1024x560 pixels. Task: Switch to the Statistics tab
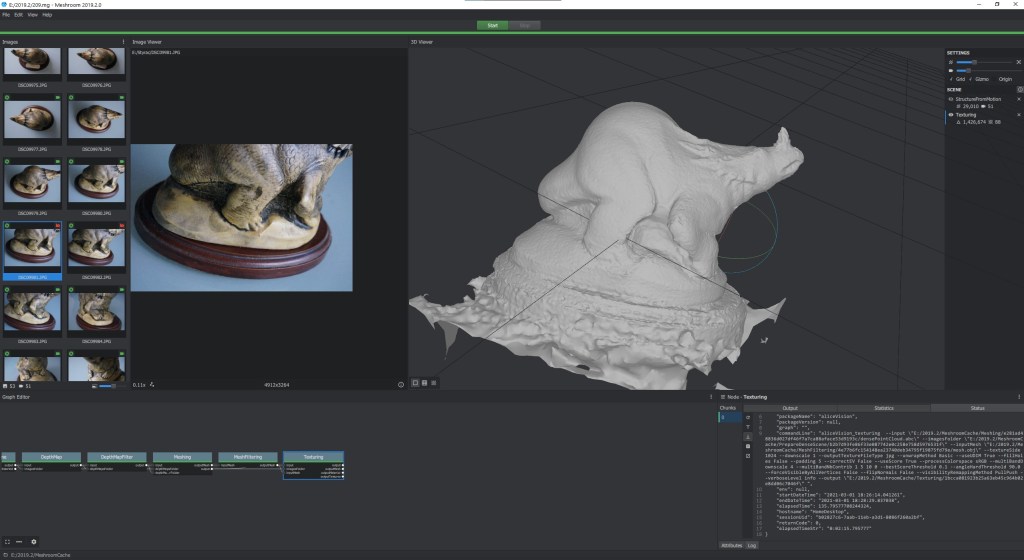(883, 408)
